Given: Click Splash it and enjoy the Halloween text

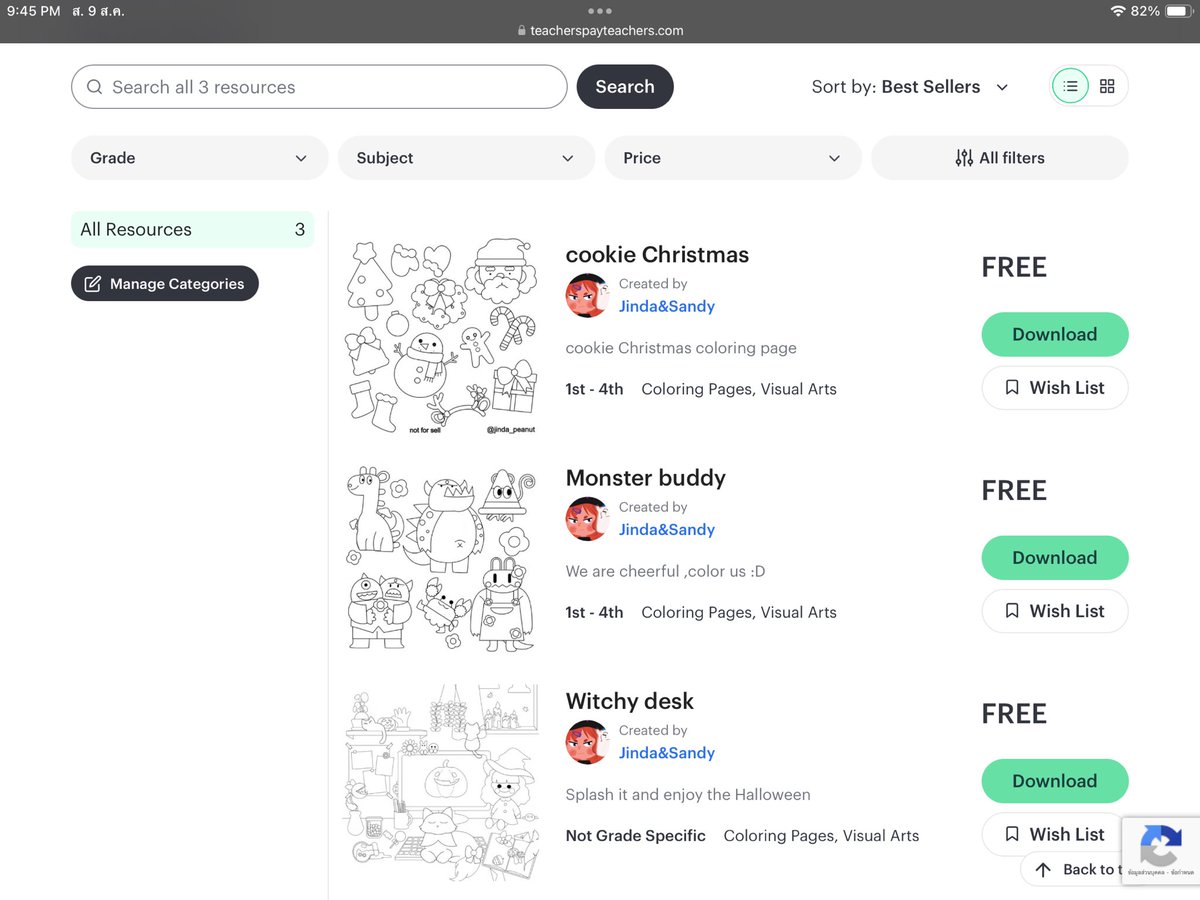Looking at the screenshot, I should [688, 795].
